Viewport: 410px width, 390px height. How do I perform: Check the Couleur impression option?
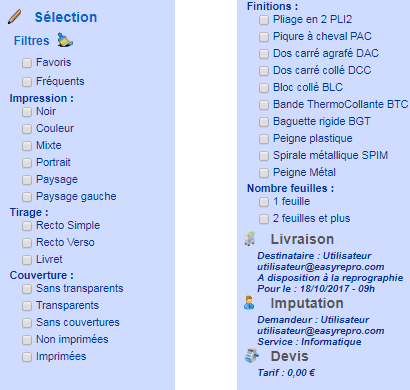27,129
